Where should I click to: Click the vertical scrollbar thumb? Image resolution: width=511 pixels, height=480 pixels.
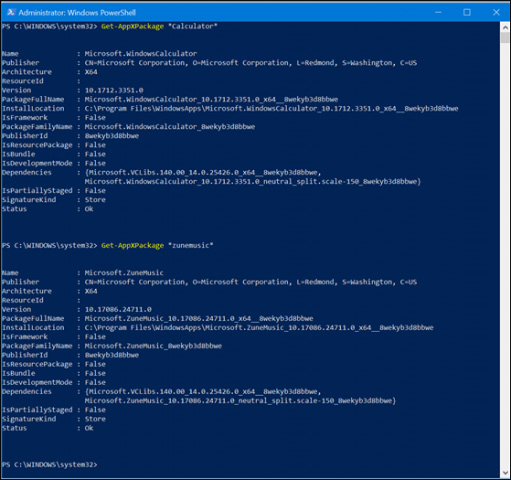[x=505, y=38]
